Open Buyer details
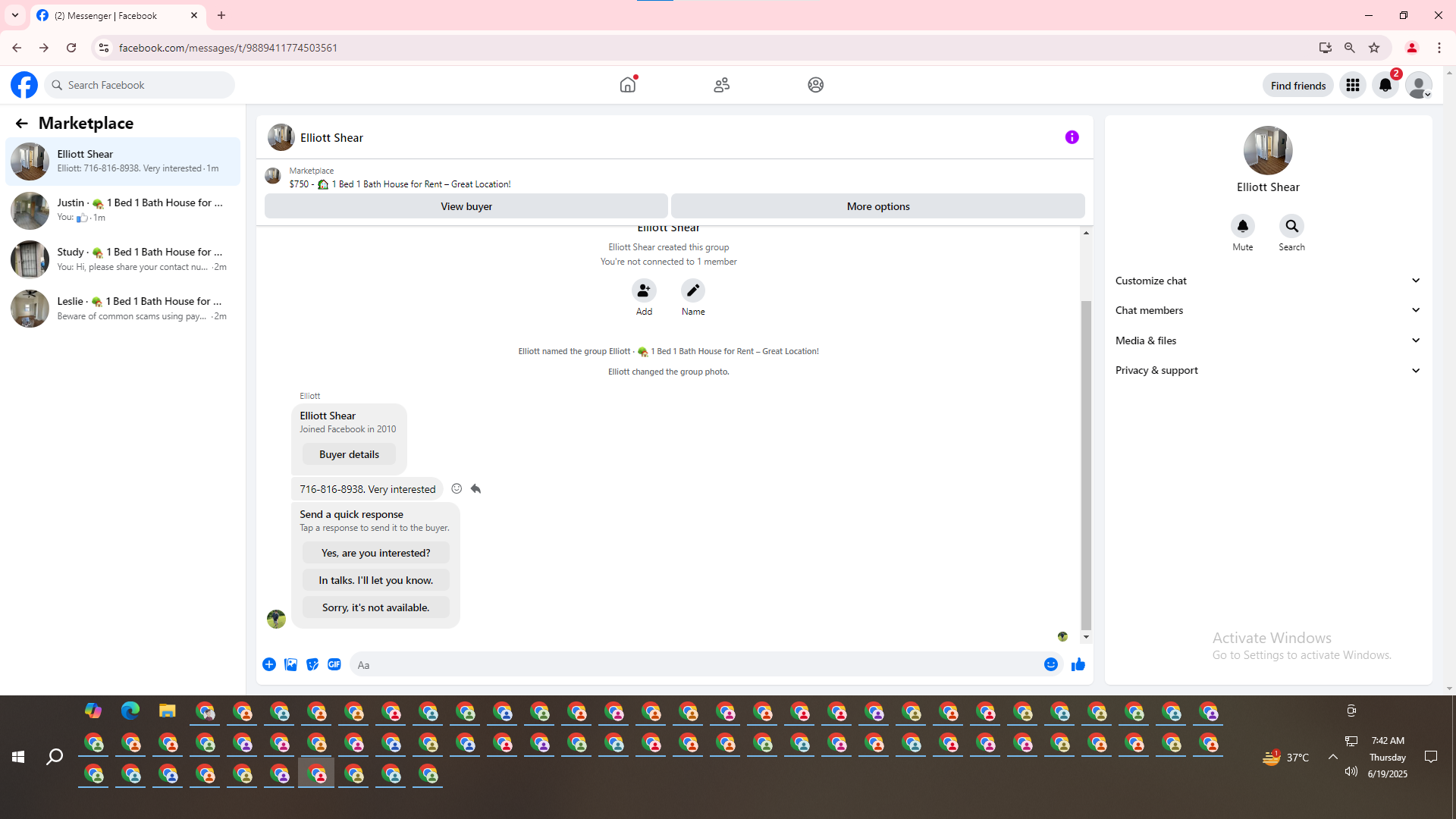 tap(349, 454)
